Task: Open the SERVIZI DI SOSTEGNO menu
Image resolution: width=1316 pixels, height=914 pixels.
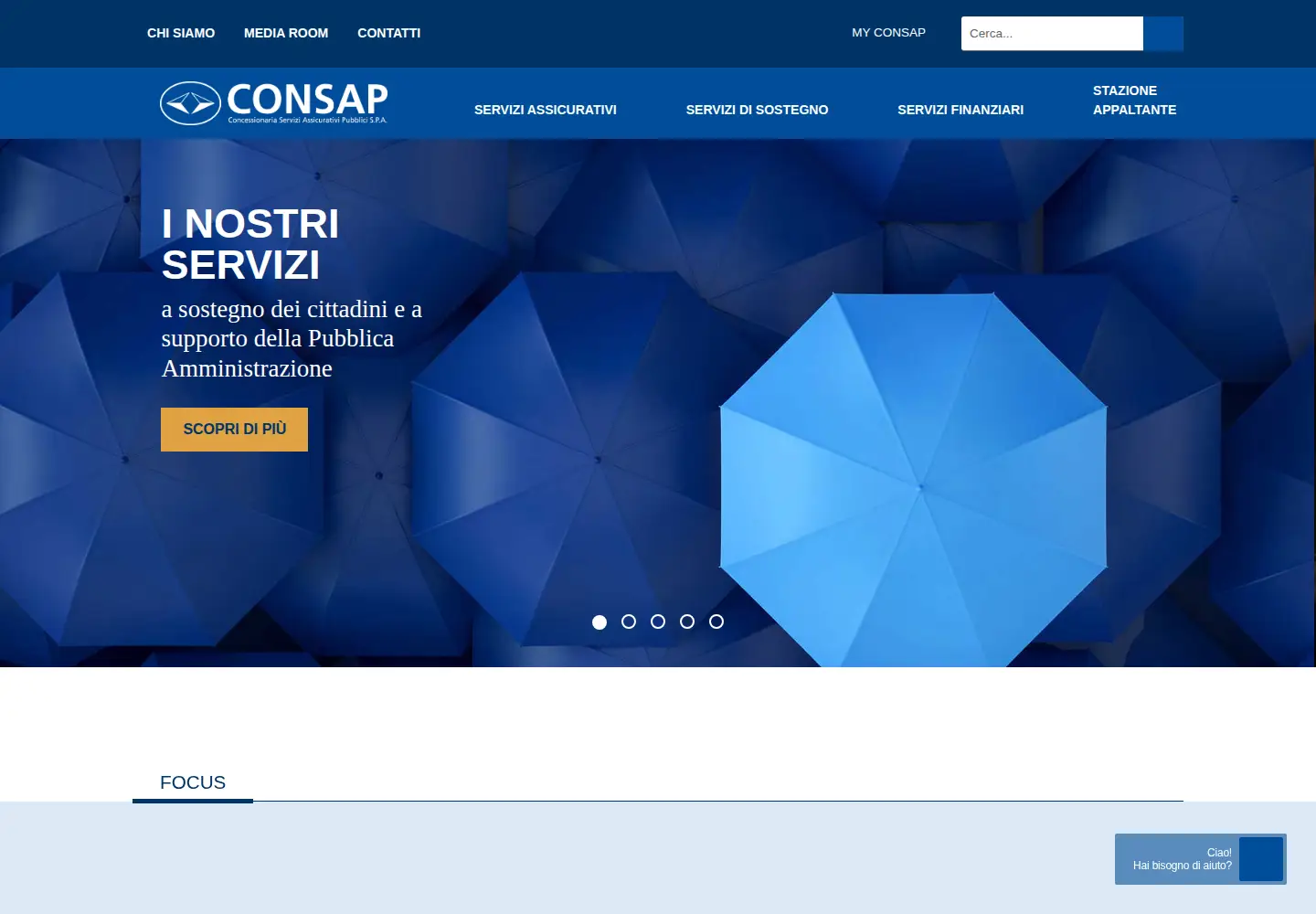Action: click(757, 110)
